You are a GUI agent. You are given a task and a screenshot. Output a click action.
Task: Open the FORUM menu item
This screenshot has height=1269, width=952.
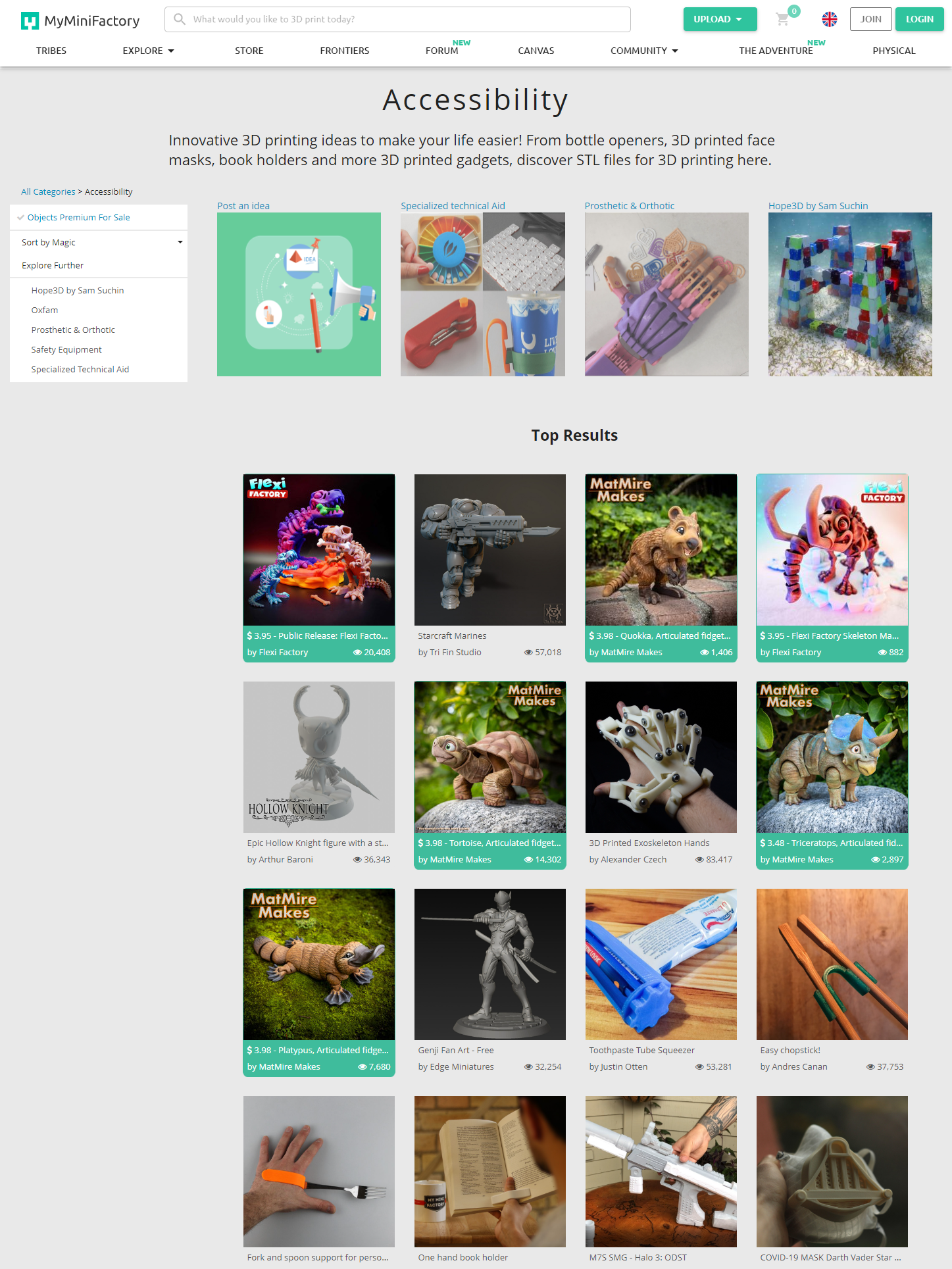pyautogui.click(x=442, y=51)
